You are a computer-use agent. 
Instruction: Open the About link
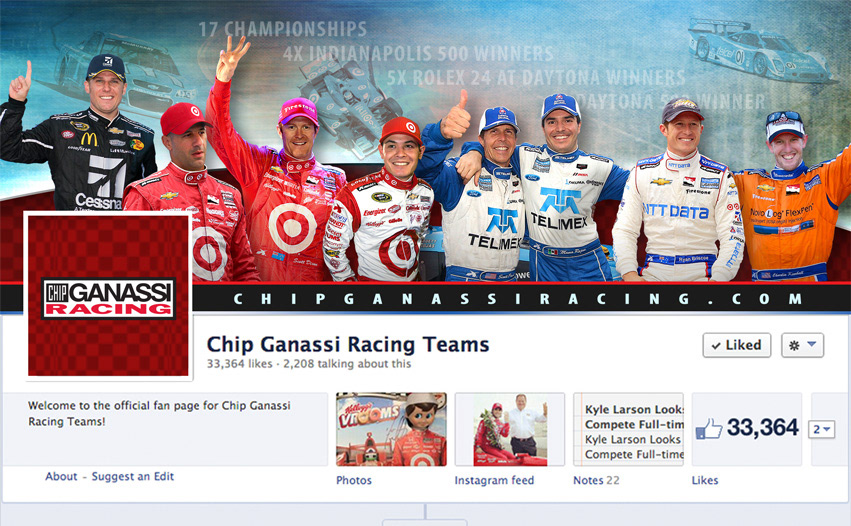61,476
